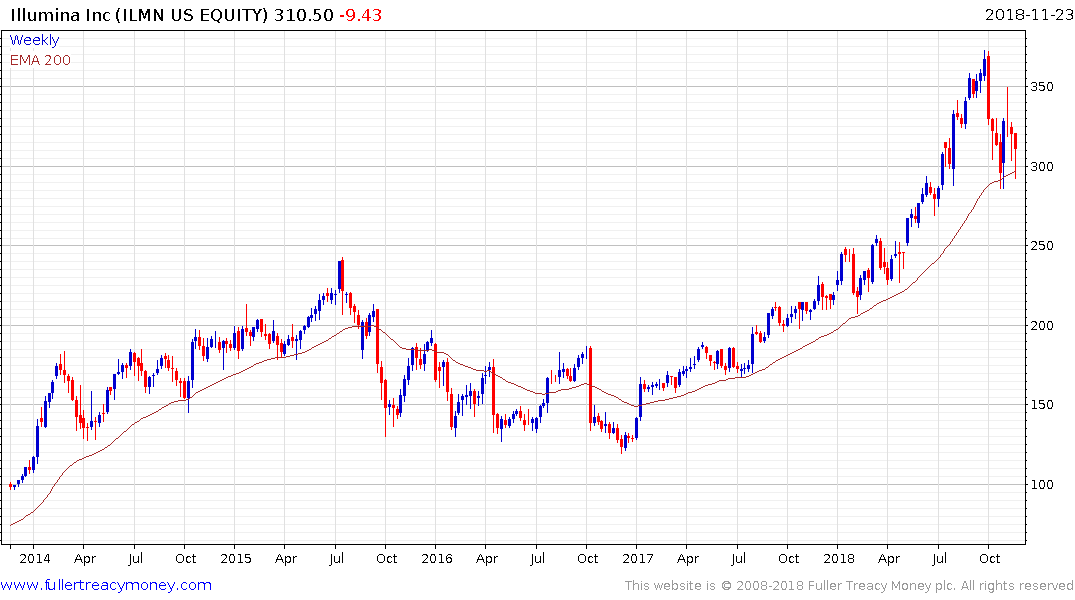Click the 200 price axis label
This screenshot has width=1075, height=600.
[x=1042, y=326]
